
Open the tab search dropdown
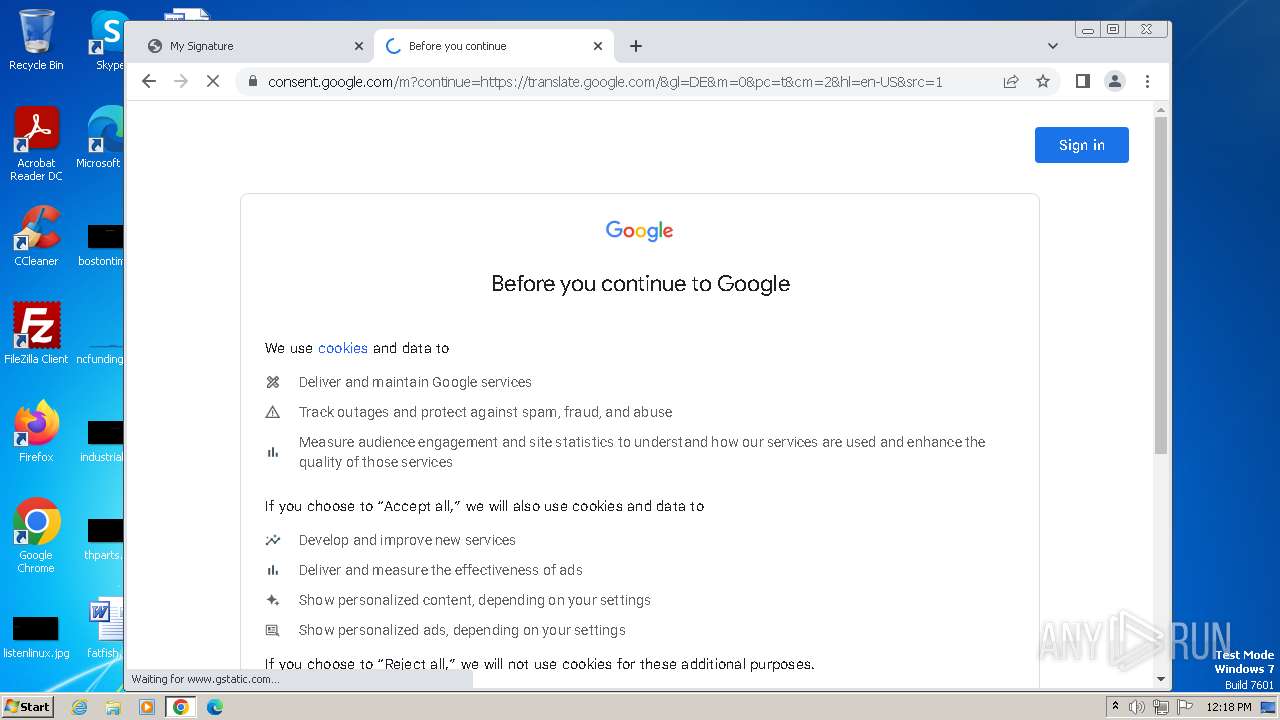click(x=1052, y=46)
